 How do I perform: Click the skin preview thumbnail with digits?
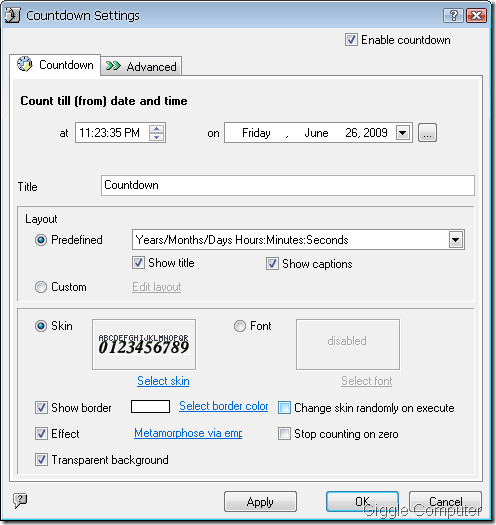click(x=144, y=344)
